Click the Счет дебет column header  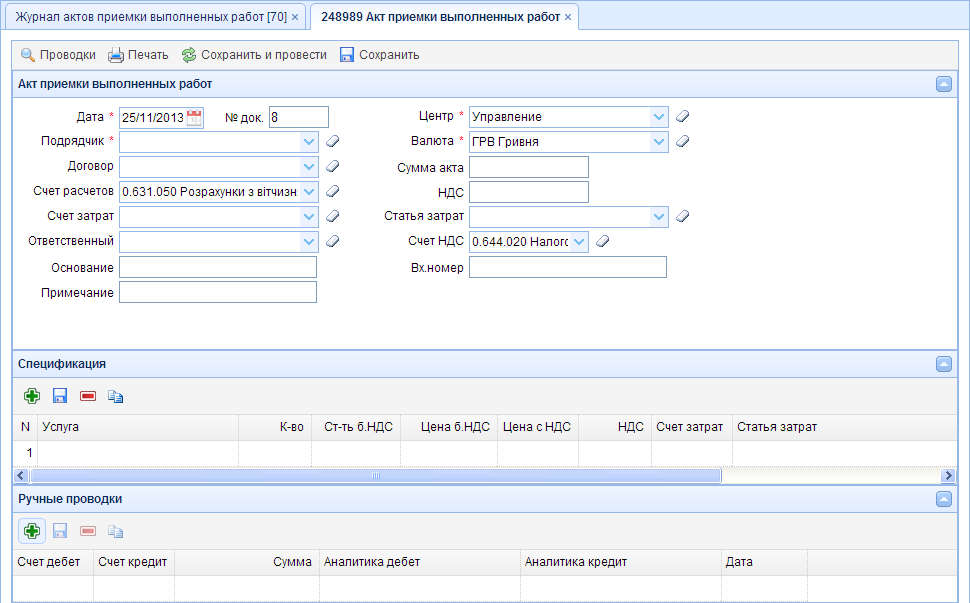[x=53, y=562]
